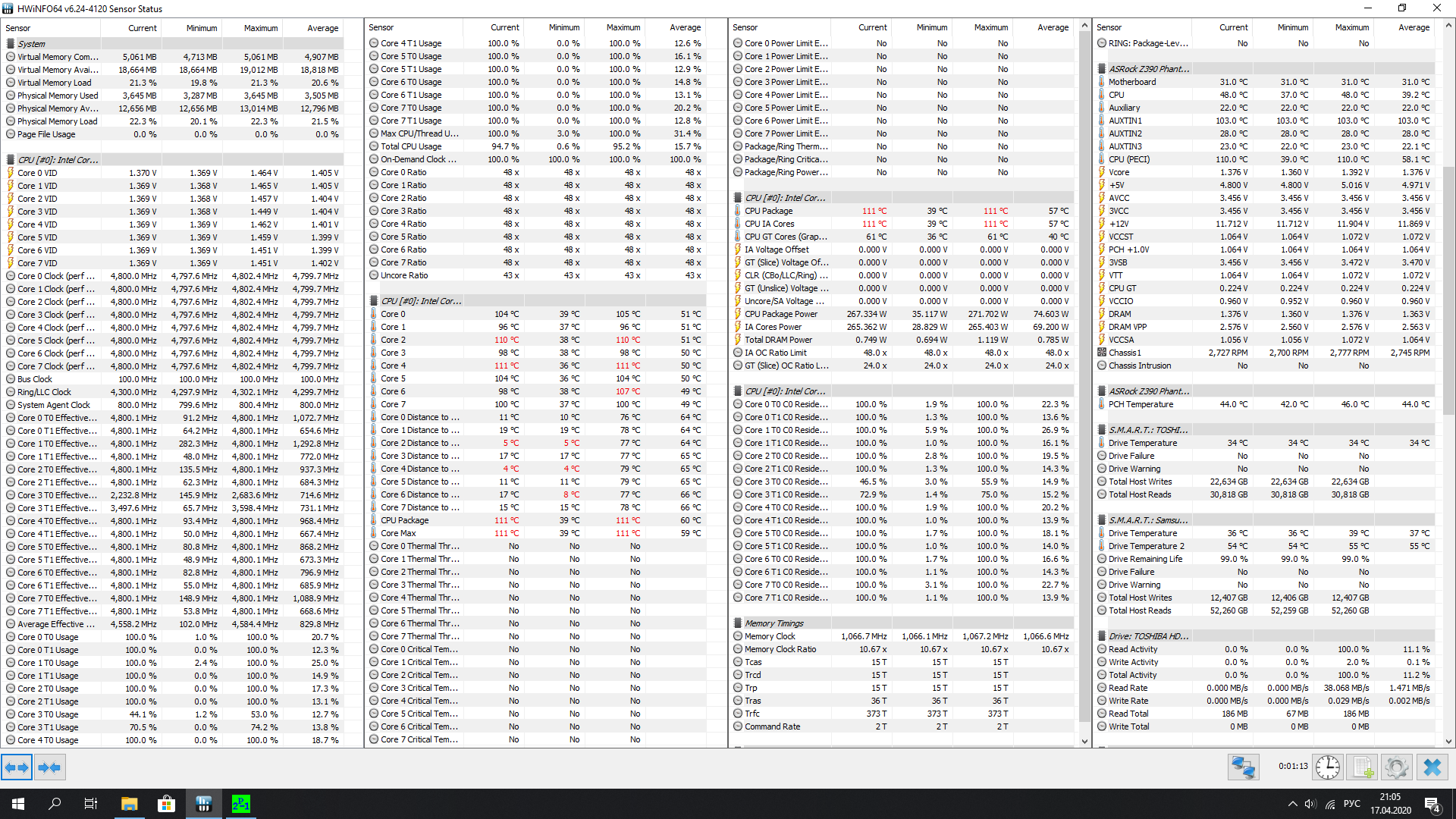Open the green graph app in taskbar
The image size is (1456, 819).
pyautogui.click(x=240, y=804)
